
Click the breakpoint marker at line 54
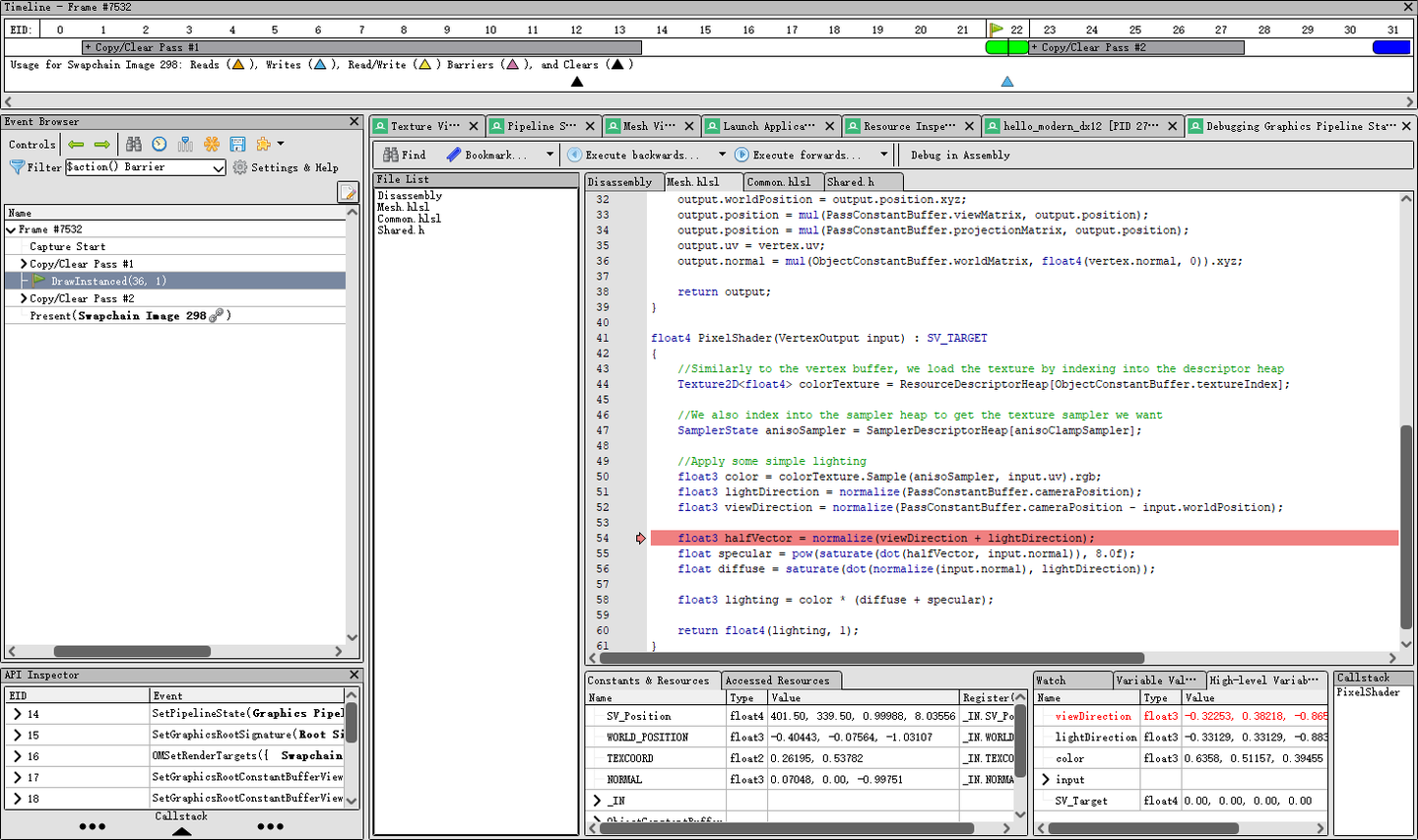point(641,539)
